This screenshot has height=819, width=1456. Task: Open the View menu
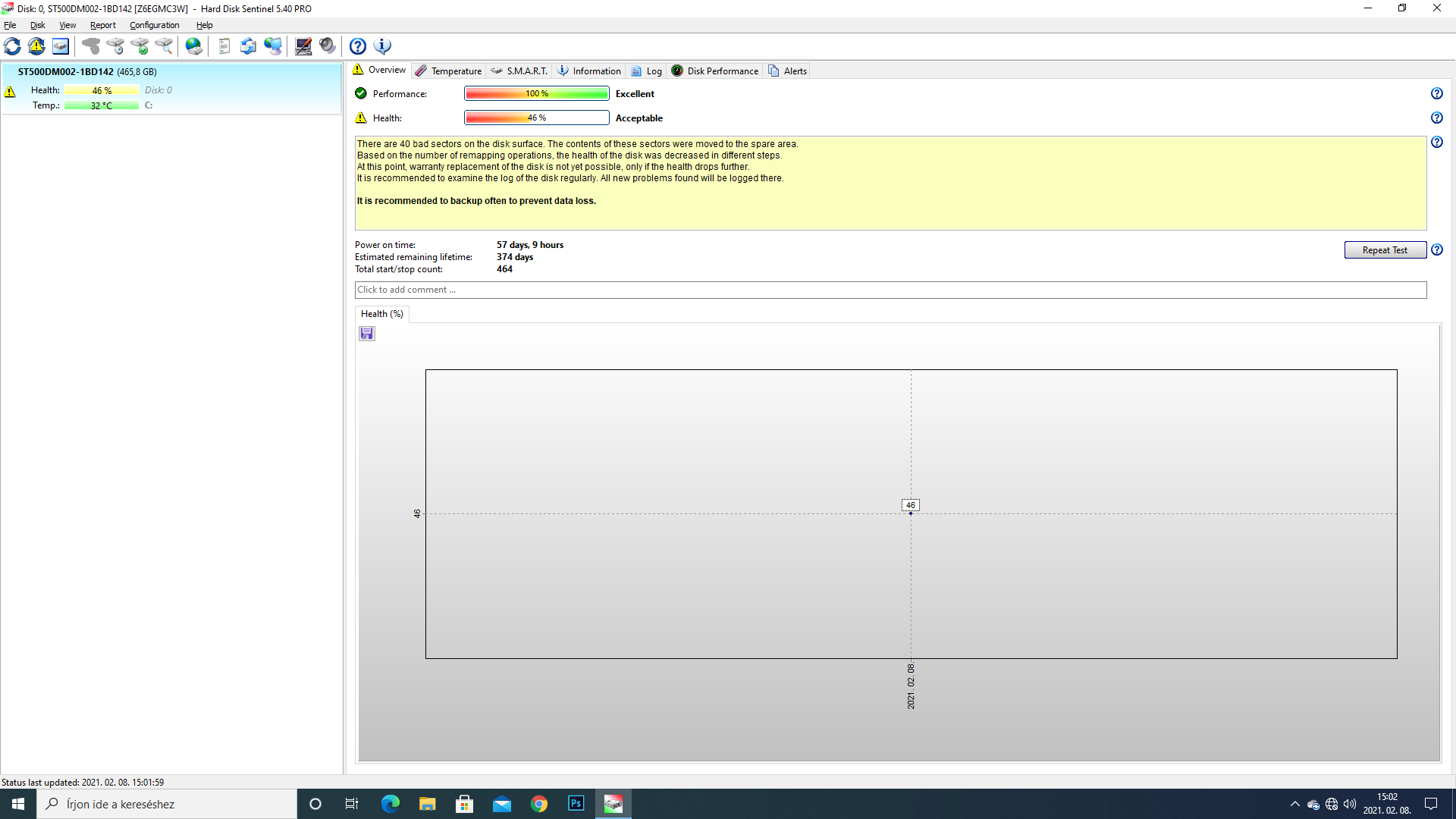point(67,25)
